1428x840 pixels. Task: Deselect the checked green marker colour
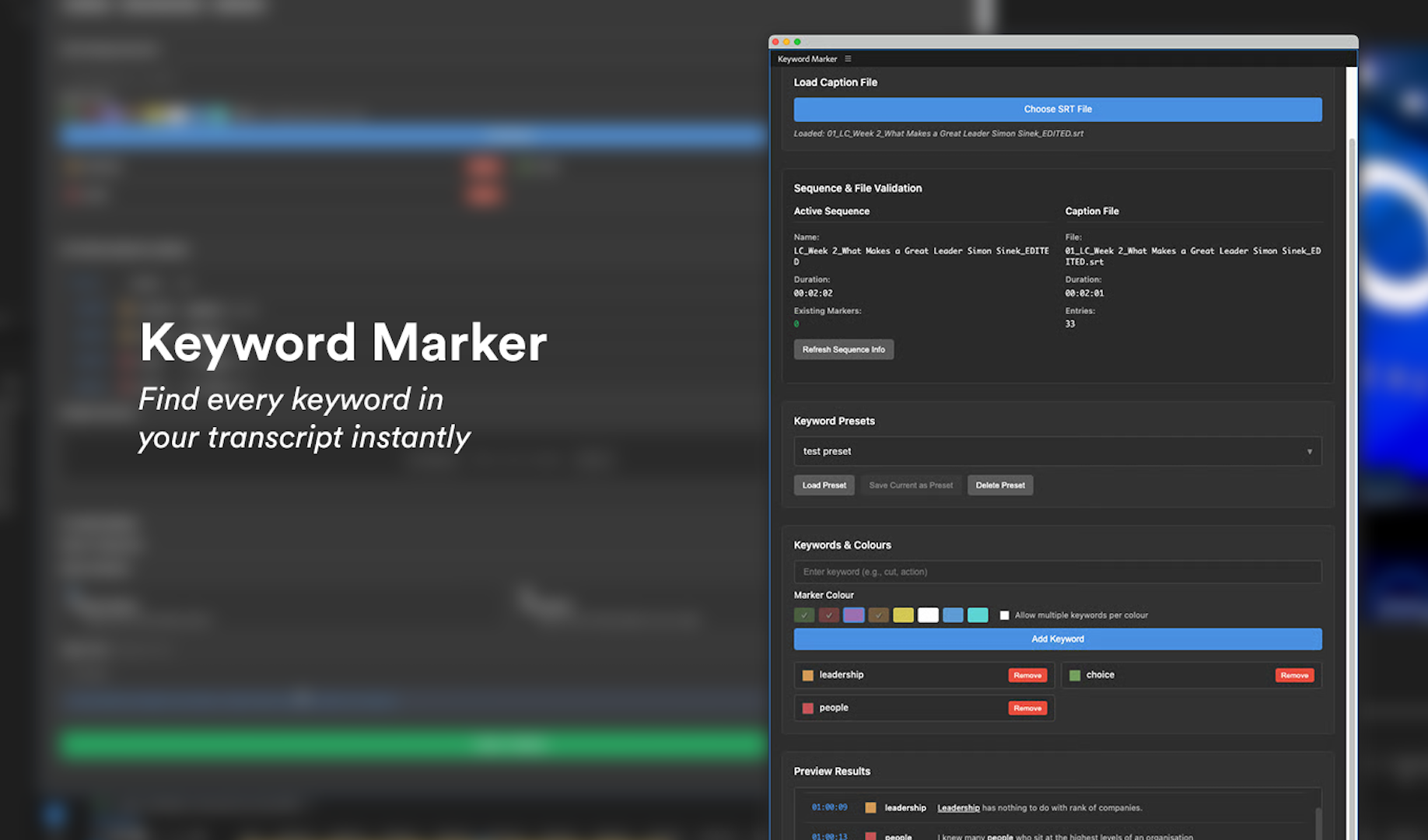click(x=804, y=614)
